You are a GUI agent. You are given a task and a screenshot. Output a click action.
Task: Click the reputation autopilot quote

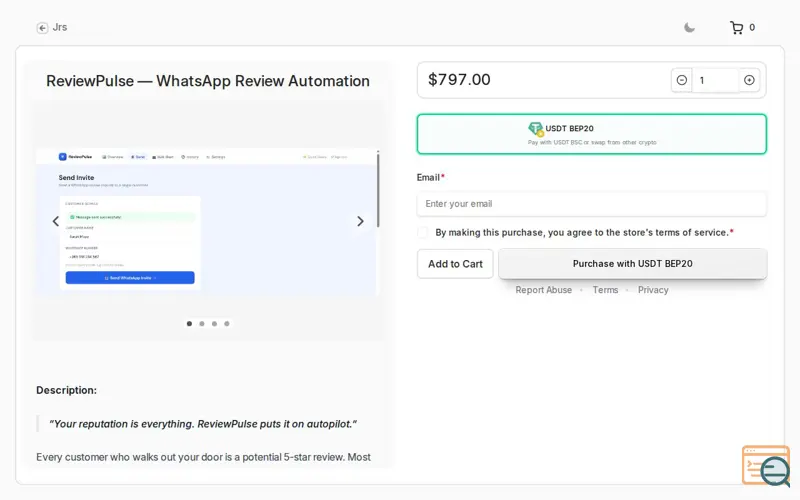[x=203, y=424]
